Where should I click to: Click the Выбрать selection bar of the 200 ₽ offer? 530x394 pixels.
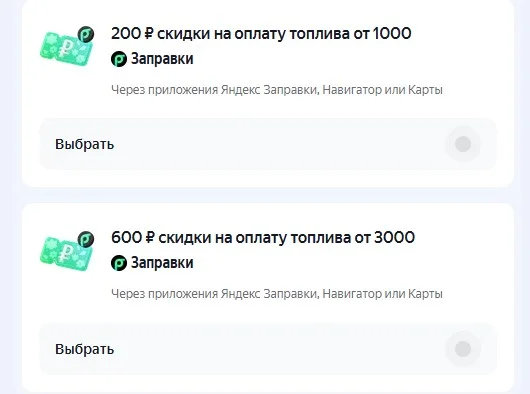pyautogui.click(x=268, y=144)
